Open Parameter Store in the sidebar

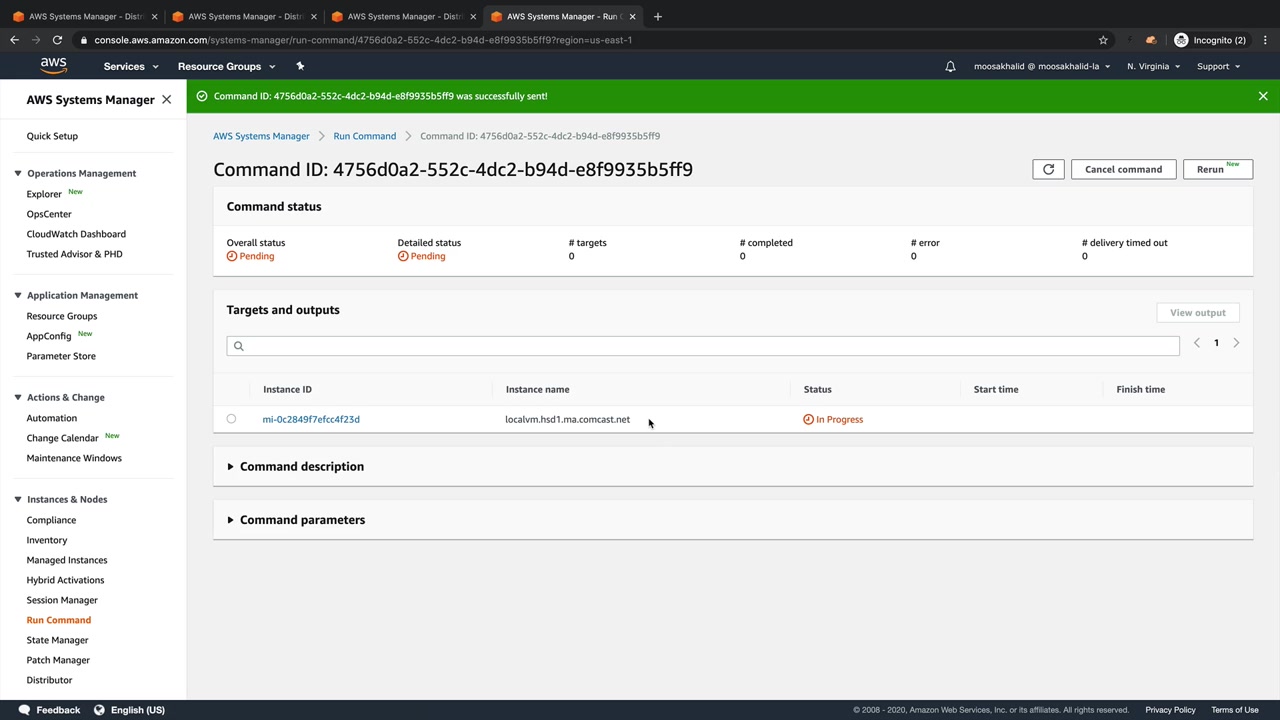point(61,356)
